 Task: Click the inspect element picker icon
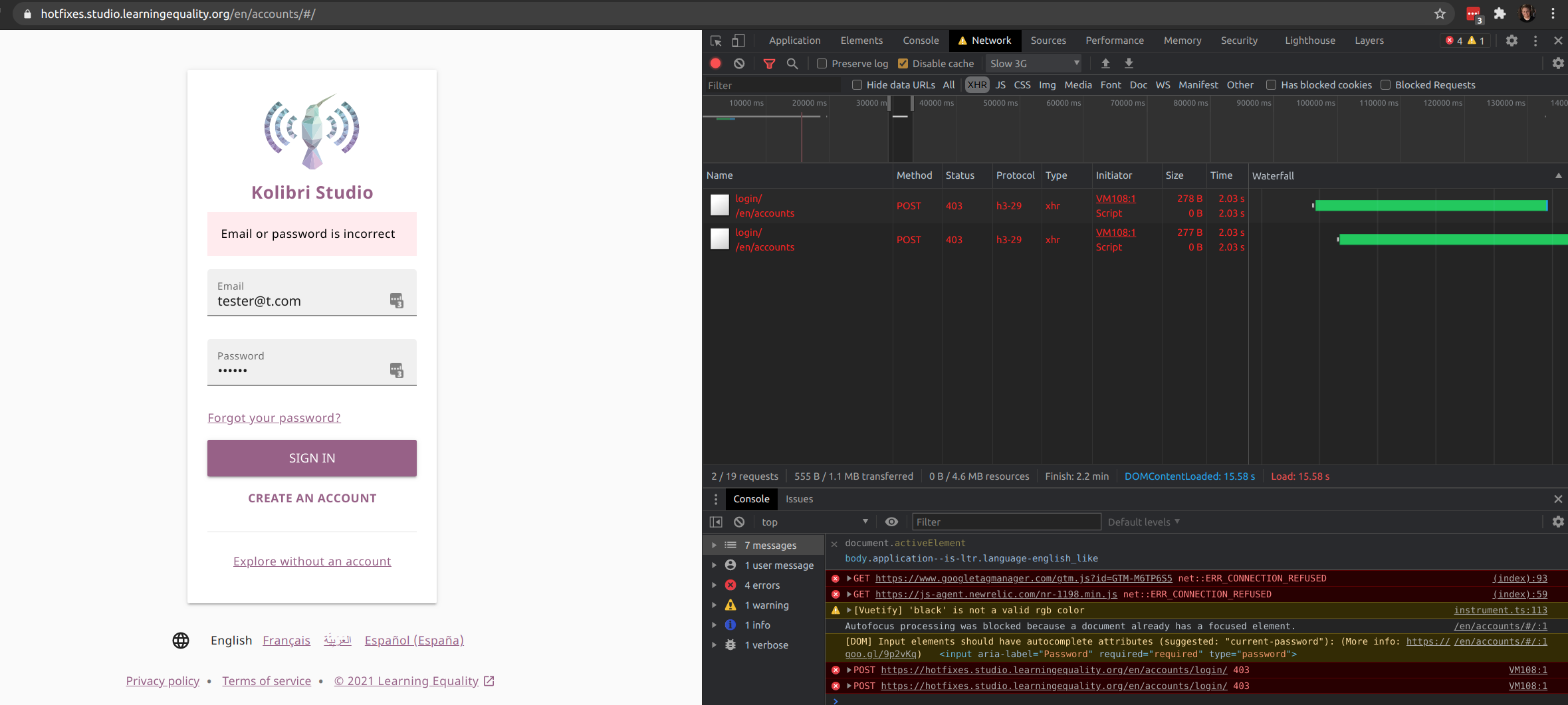pyautogui.click(x=716, y=41)
